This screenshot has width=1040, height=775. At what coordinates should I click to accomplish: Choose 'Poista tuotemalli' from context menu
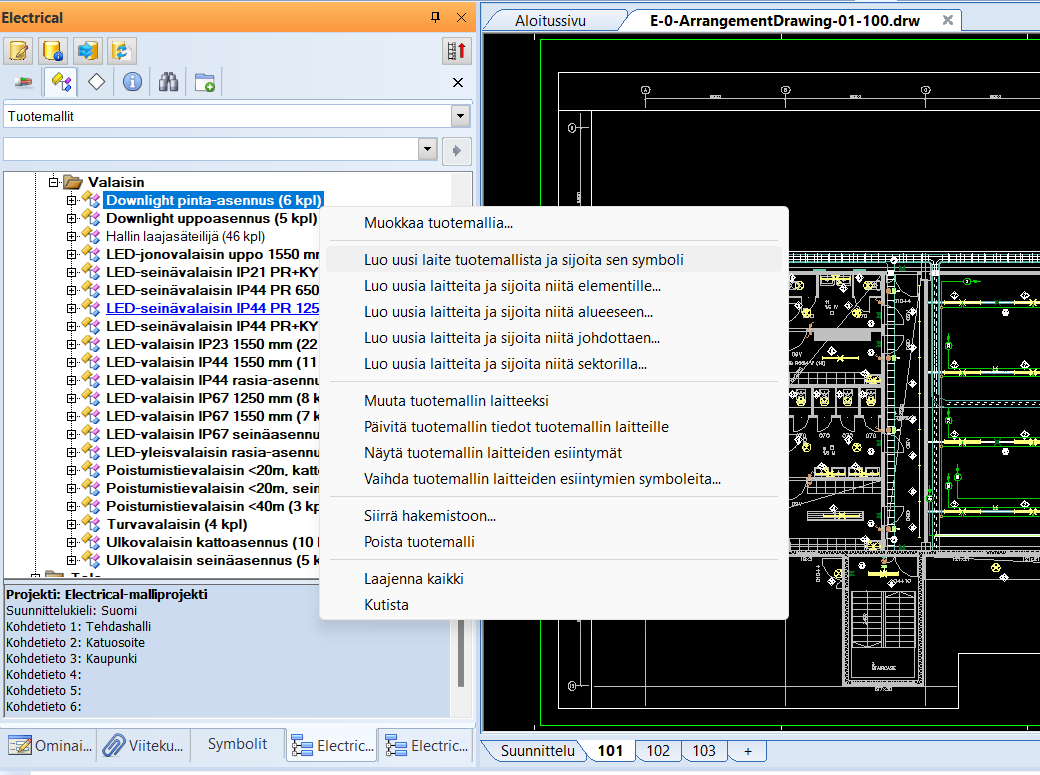pyautogui.click(x=419, y=542)
